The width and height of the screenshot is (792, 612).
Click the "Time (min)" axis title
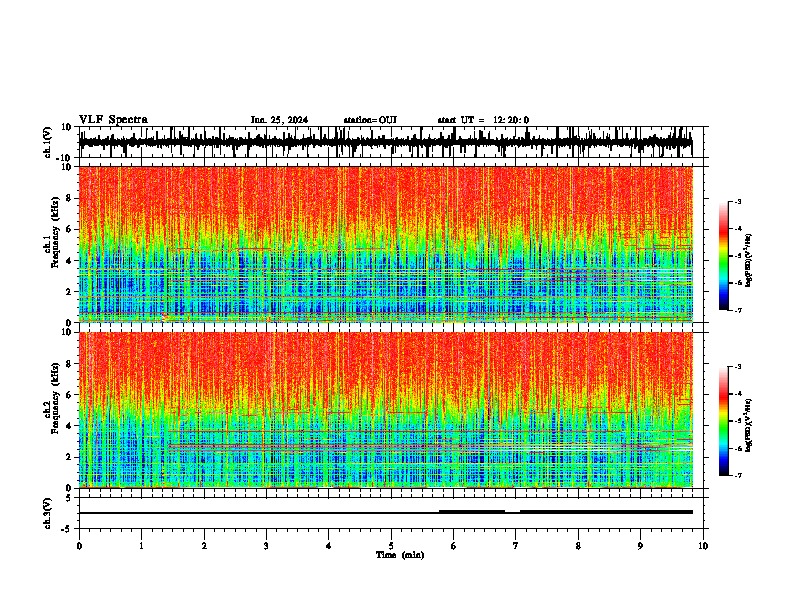coord(400,555)
